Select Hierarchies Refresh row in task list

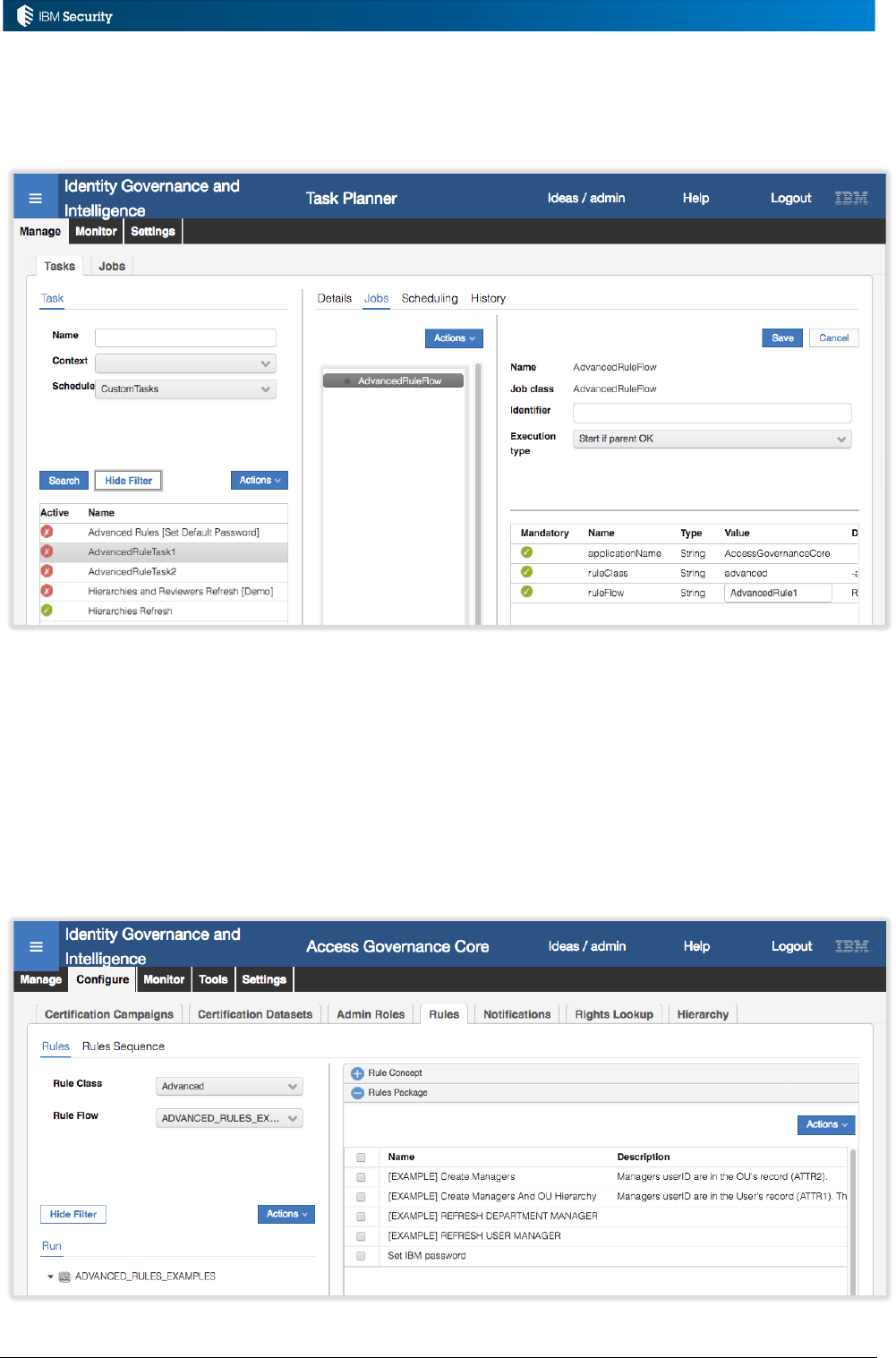[x=164, y=611]
